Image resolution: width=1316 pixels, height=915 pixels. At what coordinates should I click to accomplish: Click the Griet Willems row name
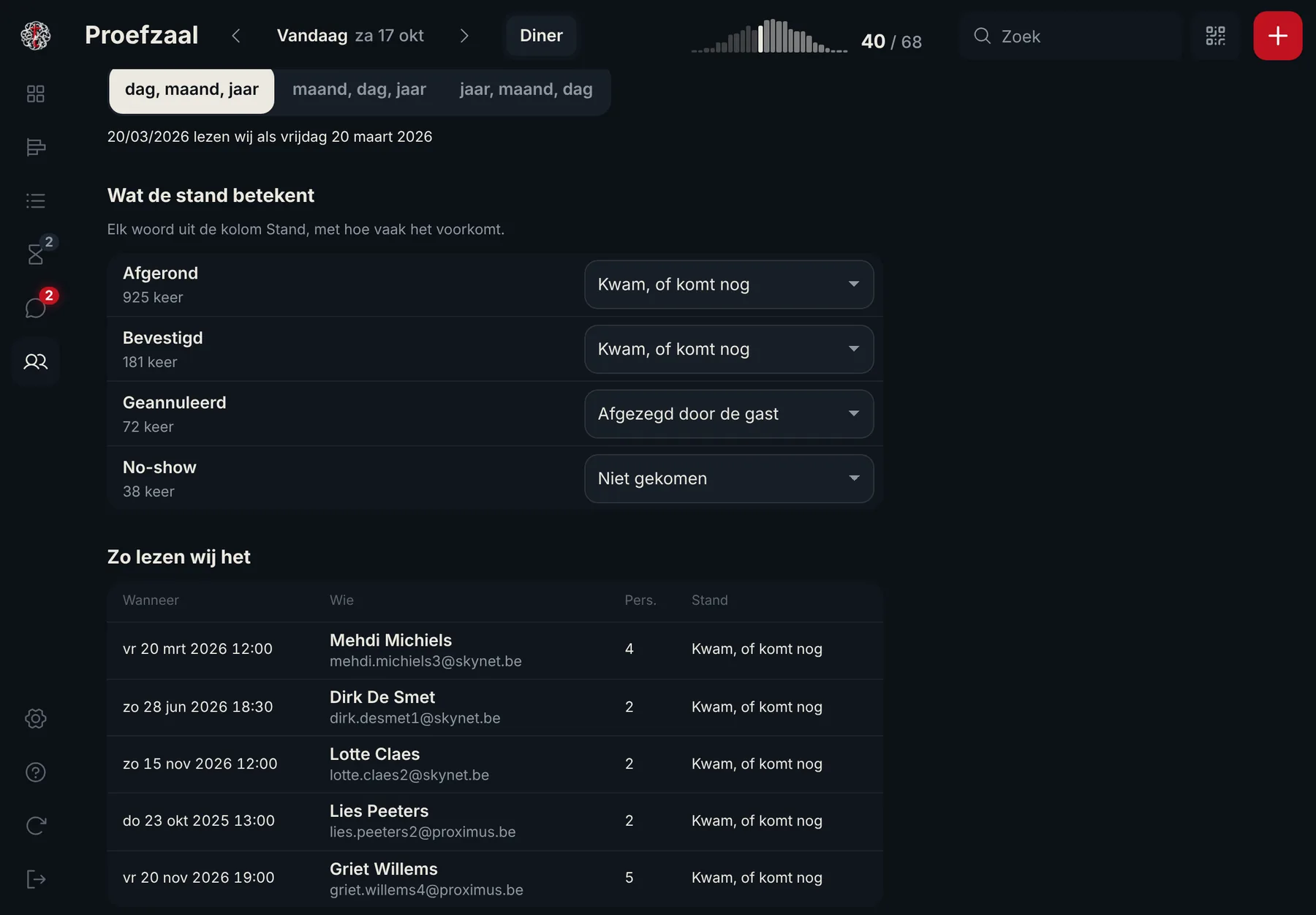[384, 869]
